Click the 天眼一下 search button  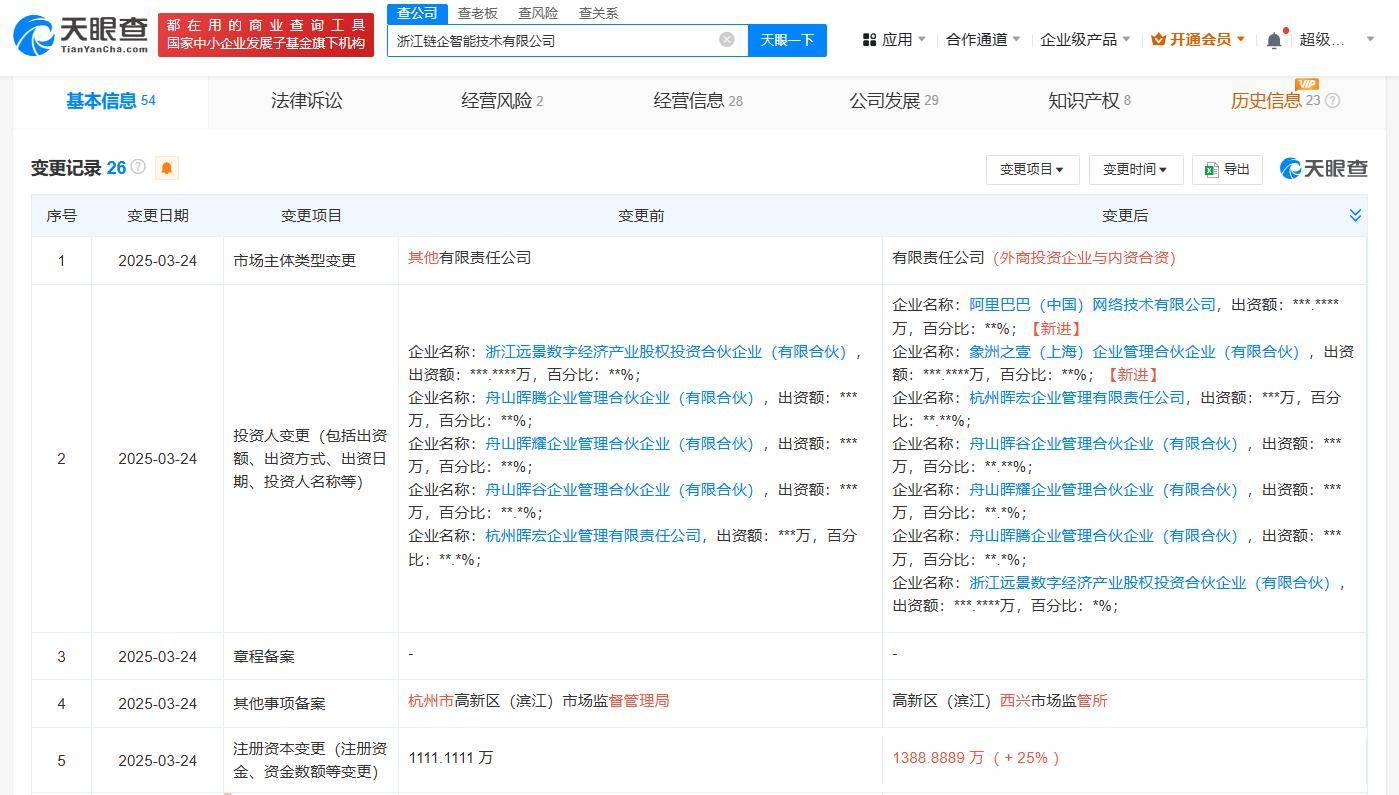click(x=787, y=40)
